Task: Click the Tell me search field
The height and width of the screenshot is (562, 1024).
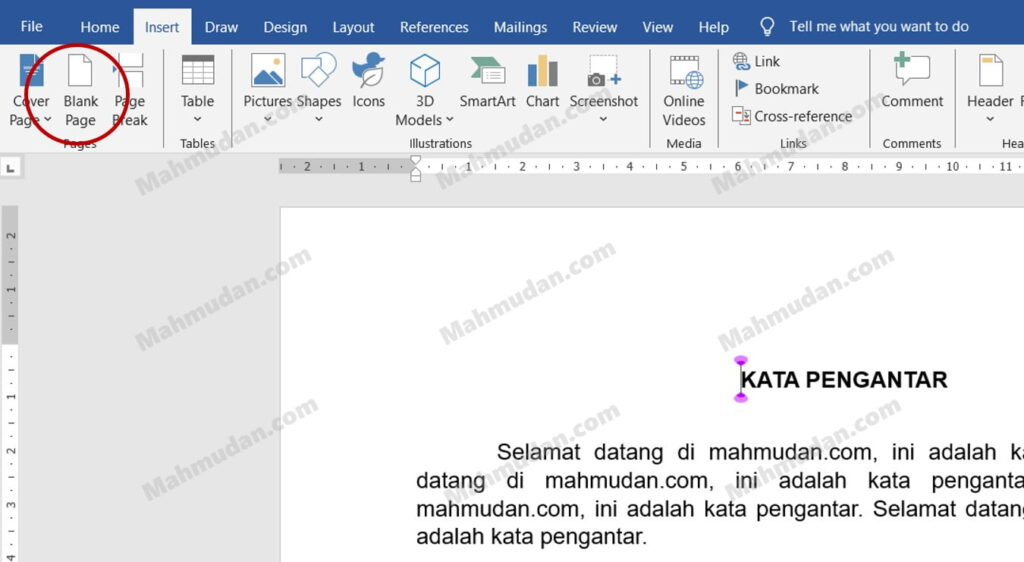Action: coord(878,27)
